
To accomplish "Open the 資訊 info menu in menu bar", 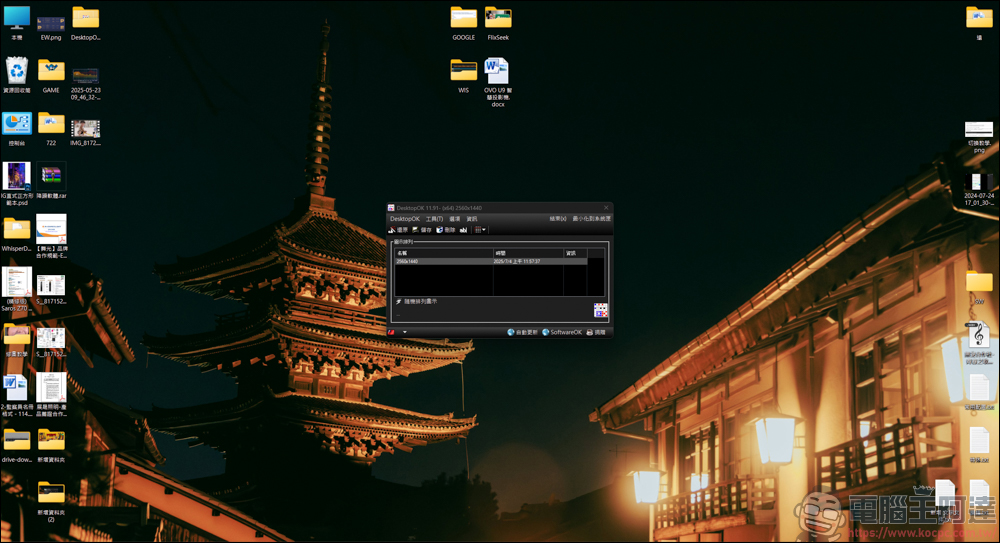I will tap(472, 219).
